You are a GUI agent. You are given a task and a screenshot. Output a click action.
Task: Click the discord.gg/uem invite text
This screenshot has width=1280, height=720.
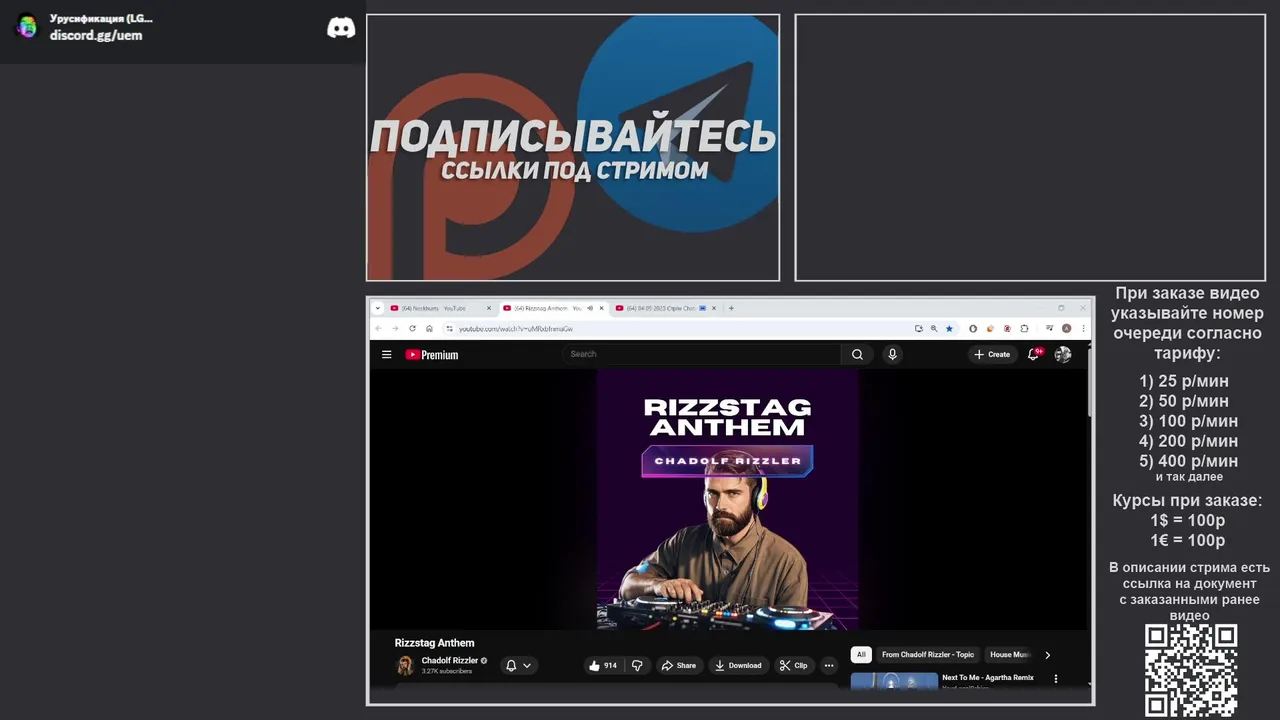pyautogui.click(x=96, y=35)
